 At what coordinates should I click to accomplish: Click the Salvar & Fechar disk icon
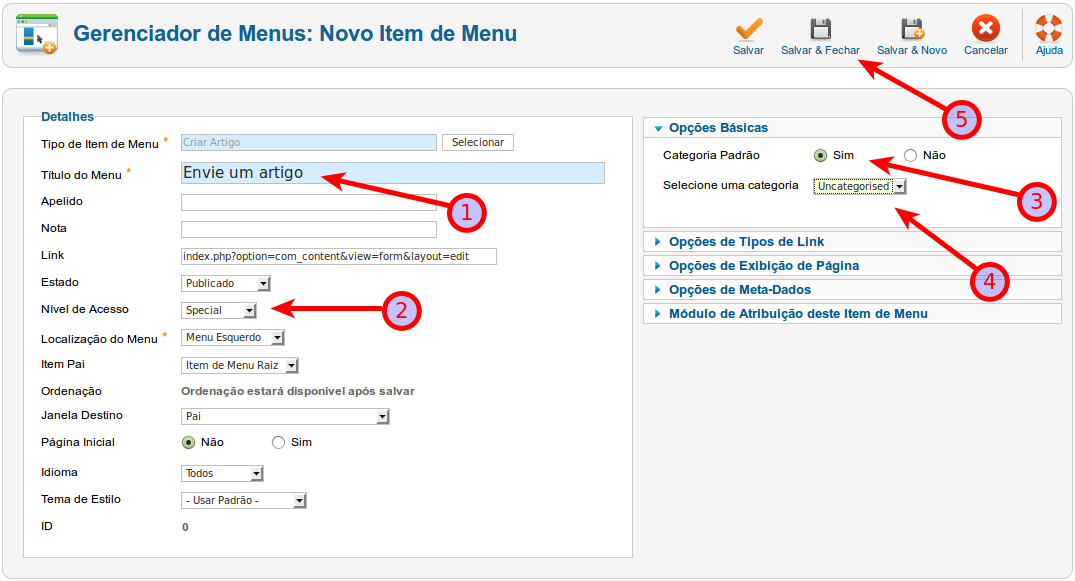tap(820, 29)
